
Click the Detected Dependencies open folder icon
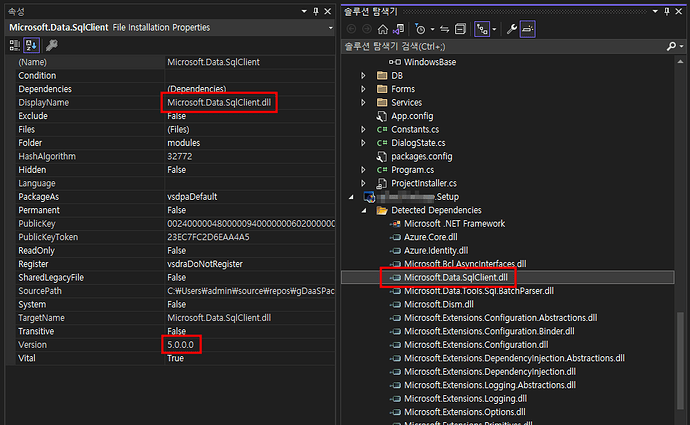click(x=382, y=211)
